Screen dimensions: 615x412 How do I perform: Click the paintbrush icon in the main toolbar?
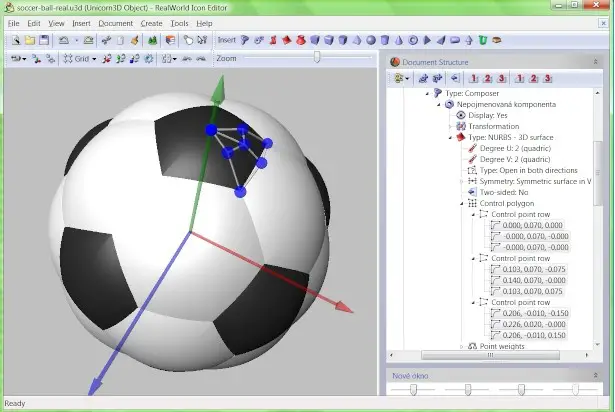(x=135, y=40)
